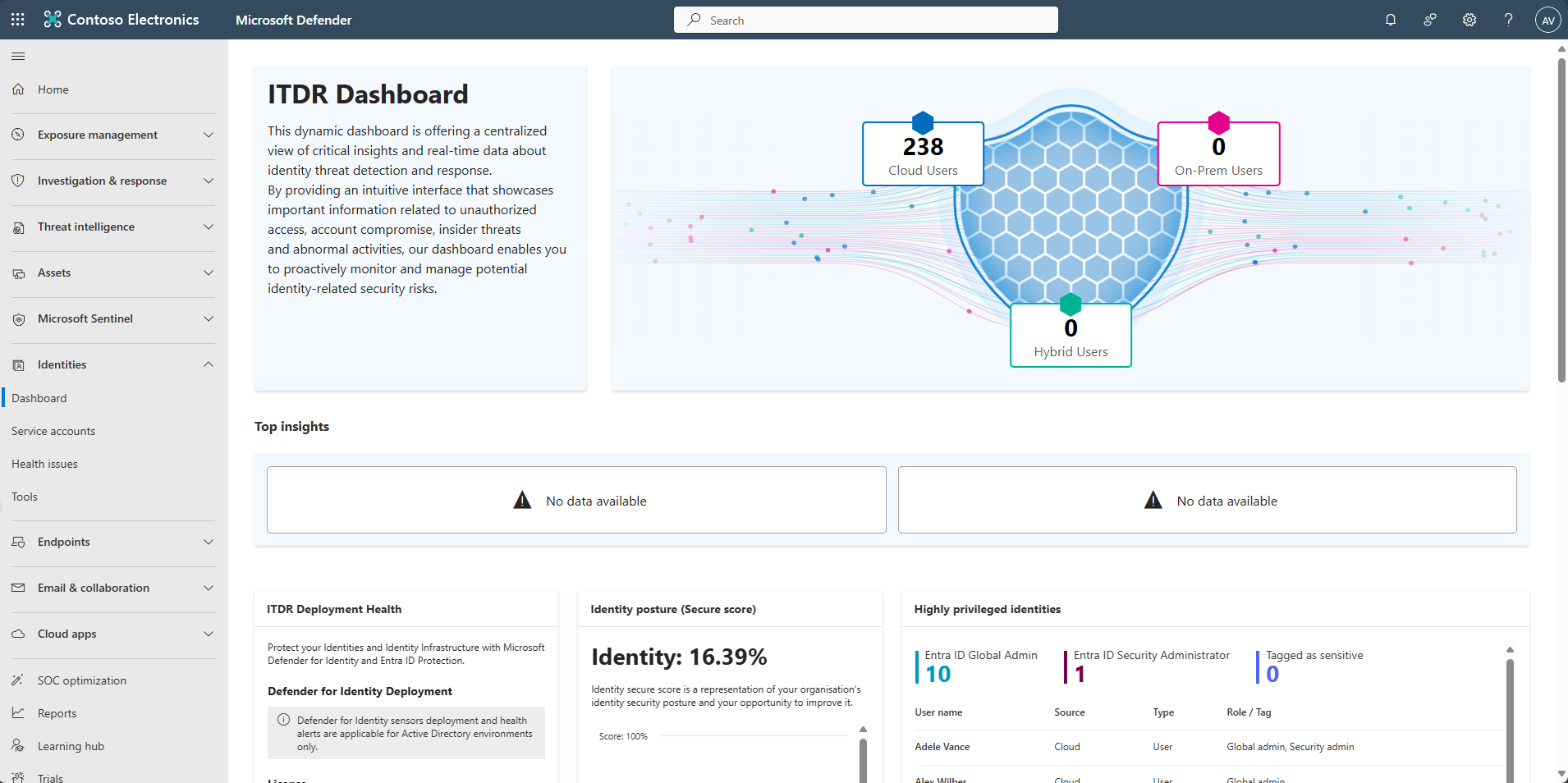Click the Microsoft Sentinel icon

(18, 319)
